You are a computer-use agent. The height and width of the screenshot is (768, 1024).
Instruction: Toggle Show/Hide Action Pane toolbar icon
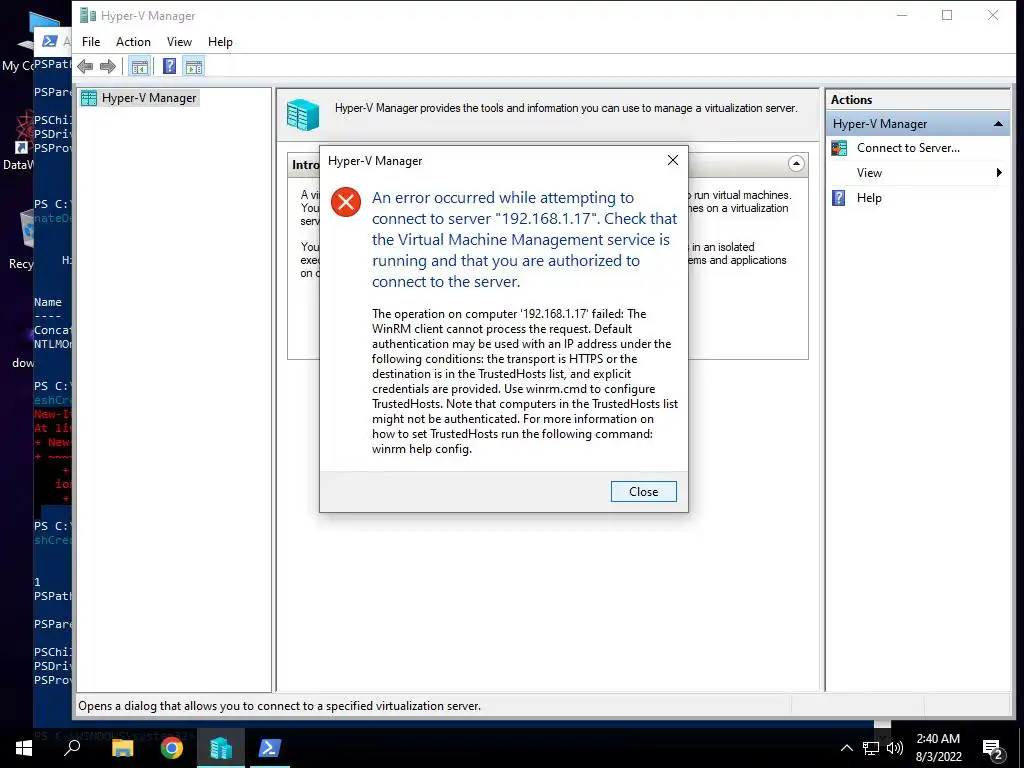pos(194,66)
